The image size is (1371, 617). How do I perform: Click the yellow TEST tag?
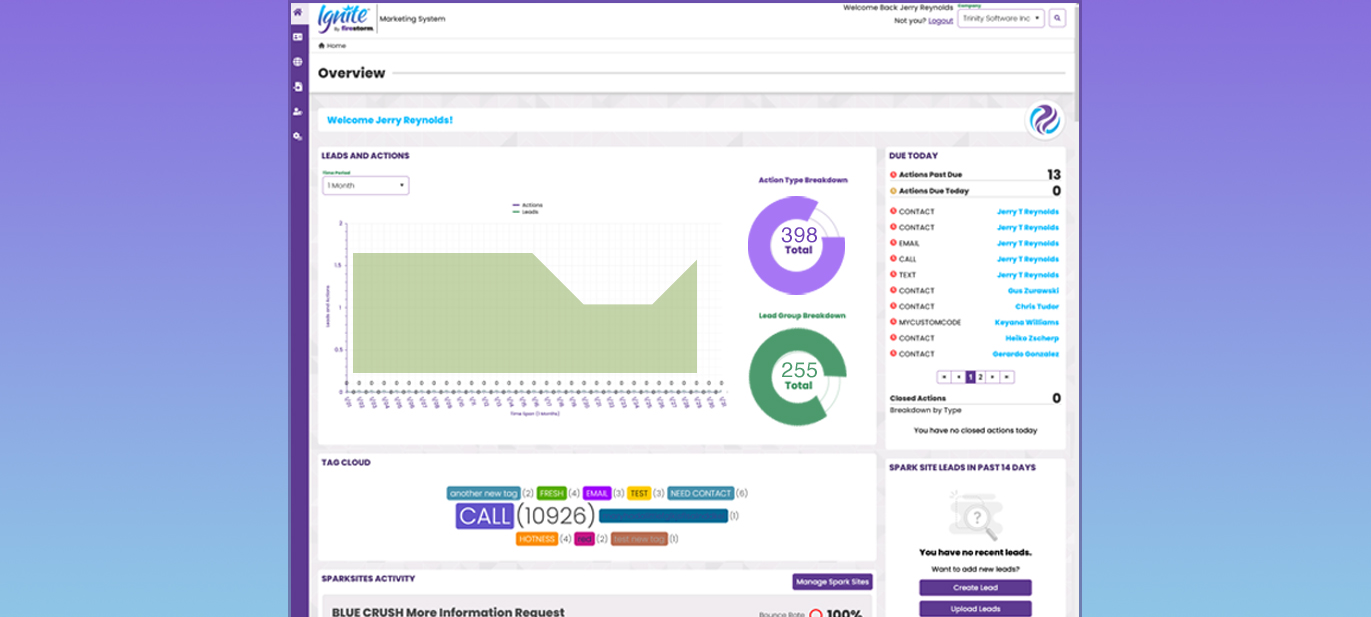pyautogui.click(x=639, y=493)
